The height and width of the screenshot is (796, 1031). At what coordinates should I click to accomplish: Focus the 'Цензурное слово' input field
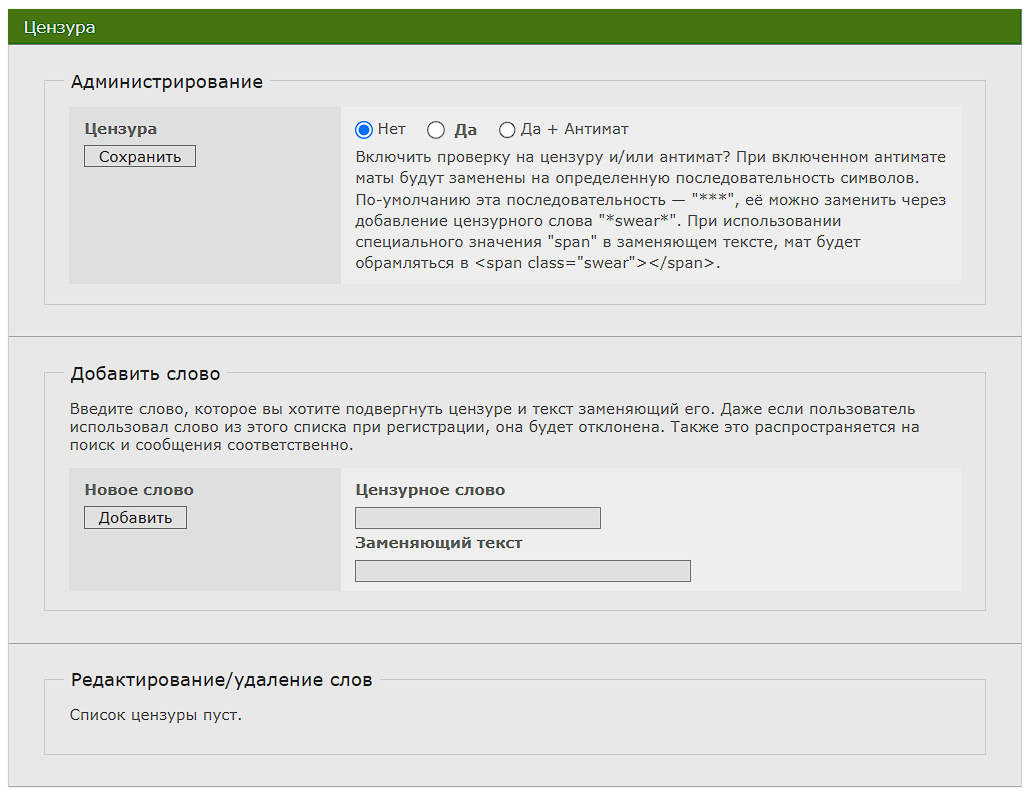coord(478,518)
